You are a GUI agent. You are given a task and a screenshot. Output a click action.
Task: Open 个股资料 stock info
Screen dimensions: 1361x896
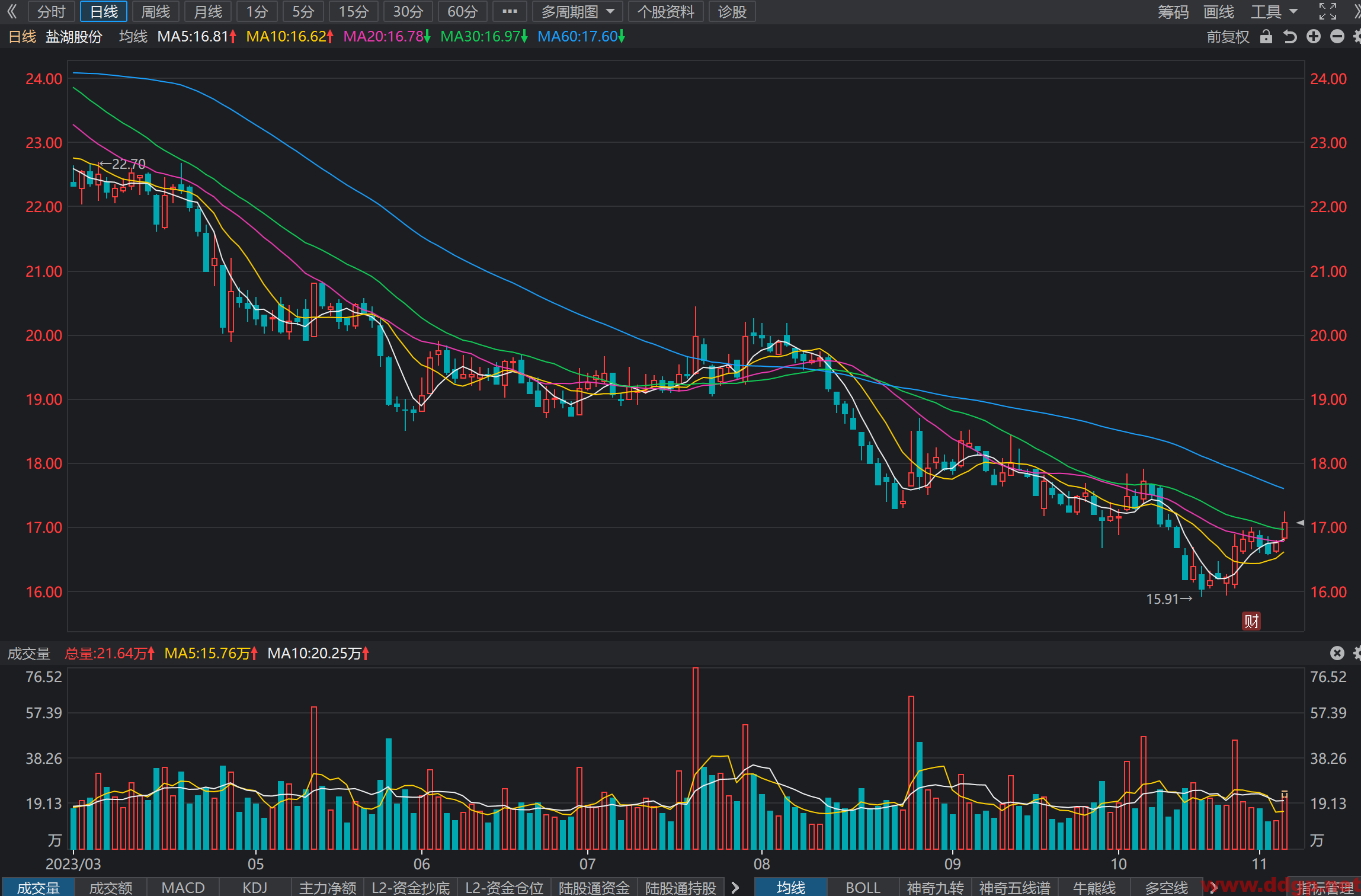(666, 11)
